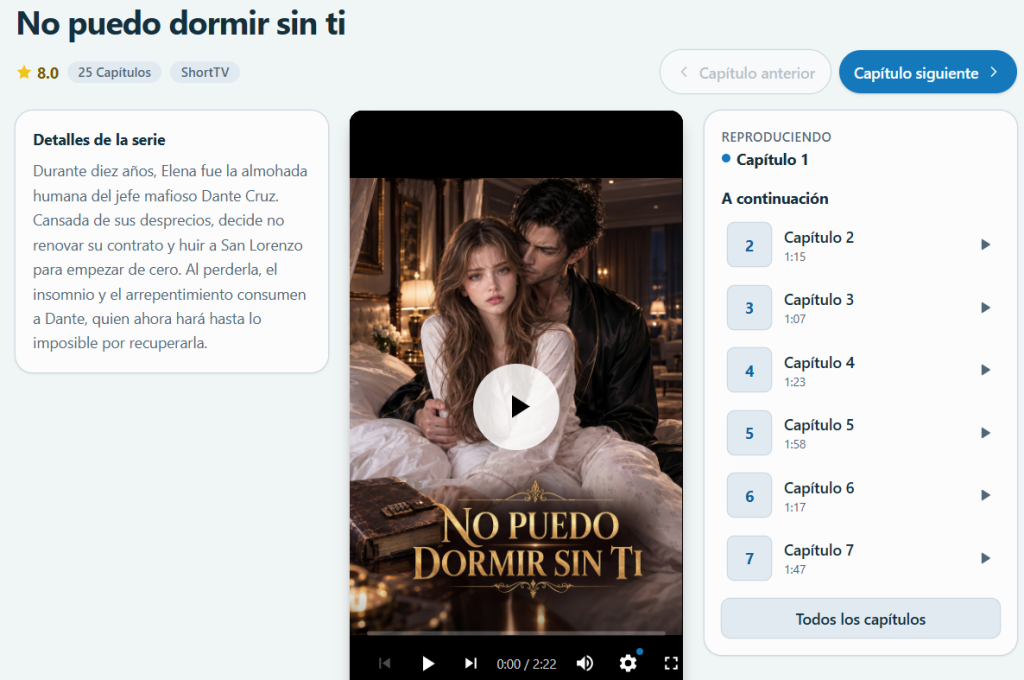Click the Capítulo 7 title text
1024x680 pixels.
(818, 551)
